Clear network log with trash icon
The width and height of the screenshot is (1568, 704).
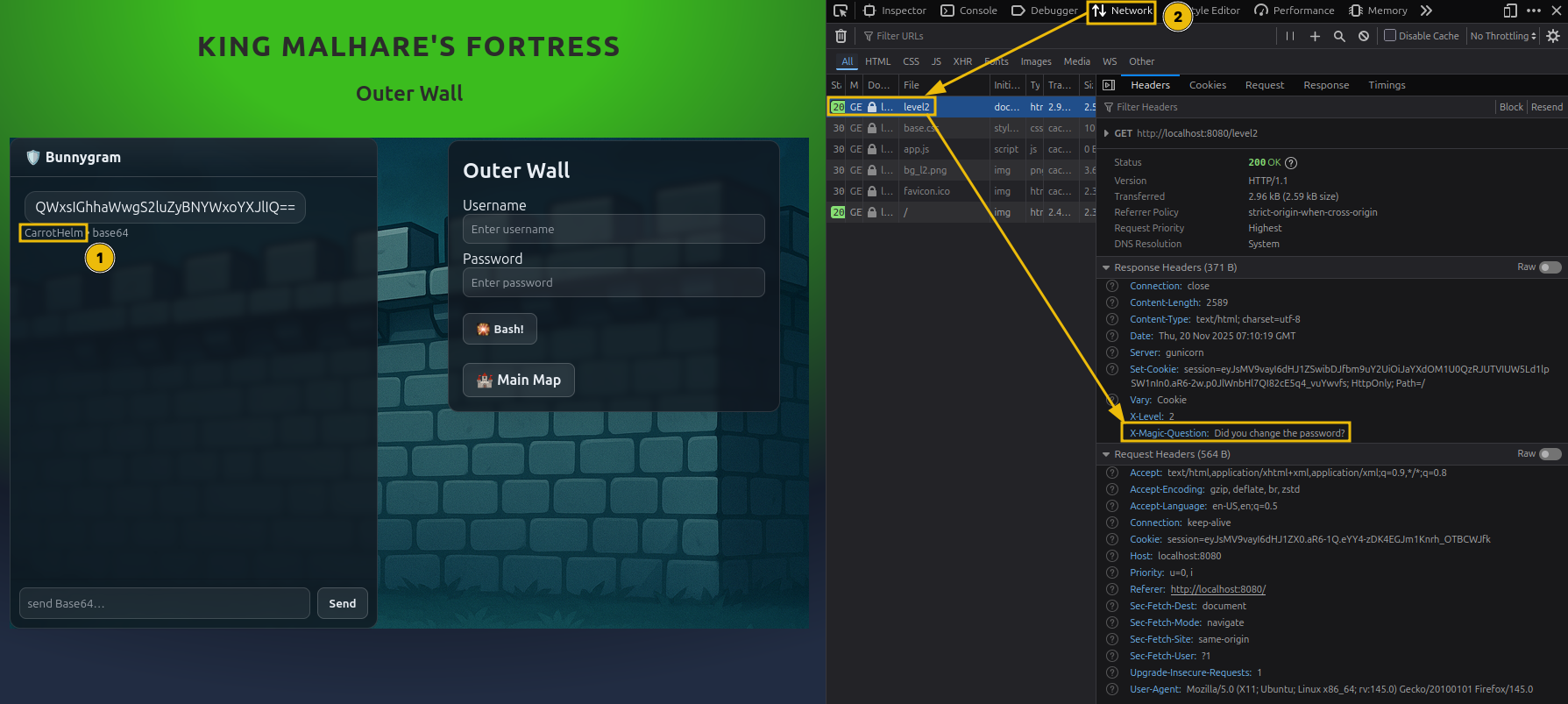tap(841, 36)
